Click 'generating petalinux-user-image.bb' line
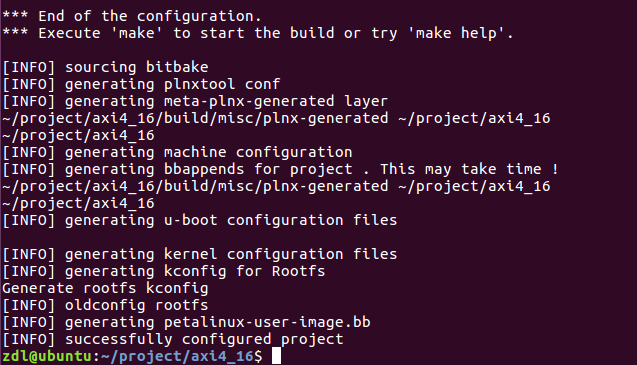Screen dimensions: 637x365 [186, 322]
